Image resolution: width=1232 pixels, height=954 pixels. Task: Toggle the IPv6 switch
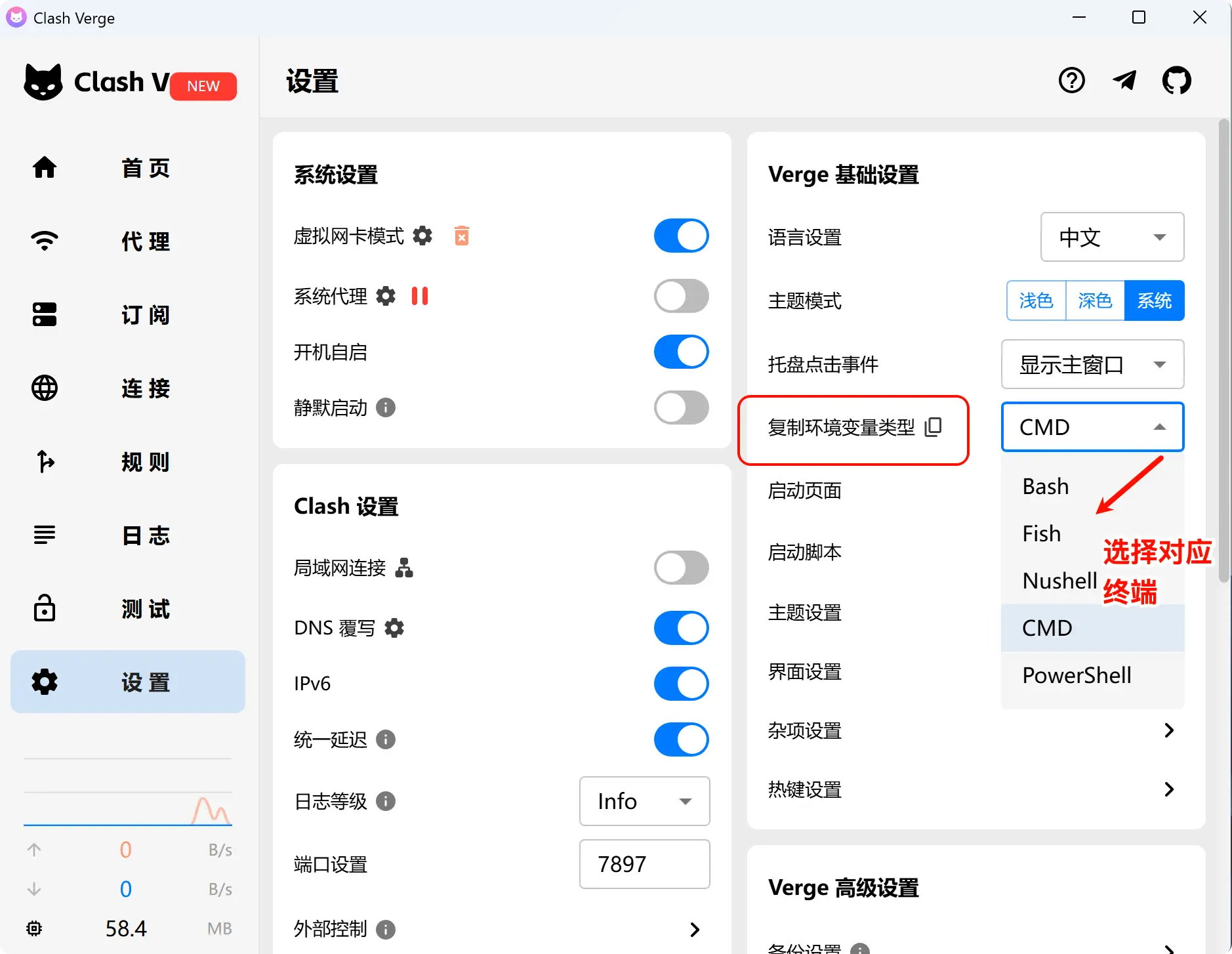[682, 684]
